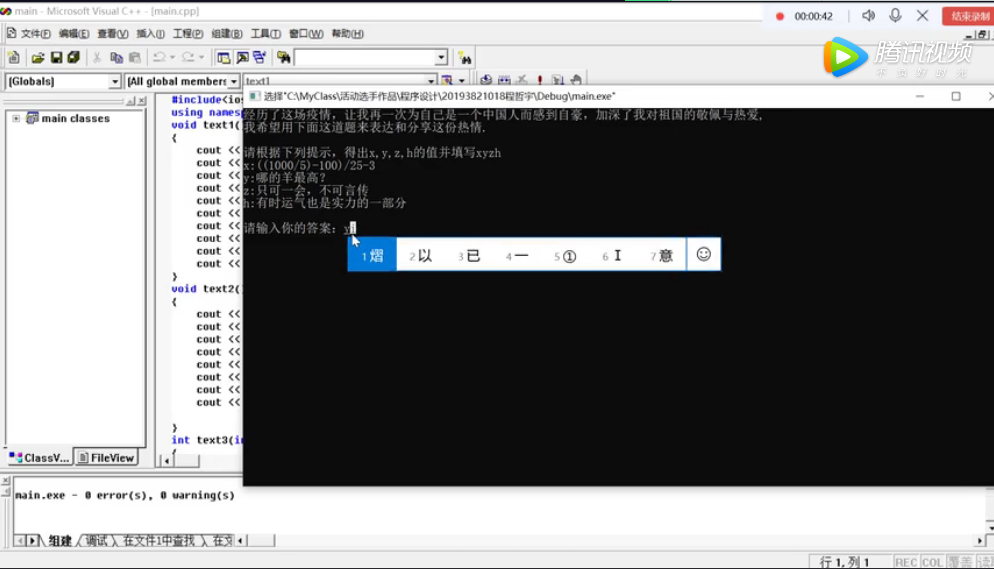Viewport: 994px width, 569px height.
Task: Open the Globals class dropdown
Action: tap(114, 81)
